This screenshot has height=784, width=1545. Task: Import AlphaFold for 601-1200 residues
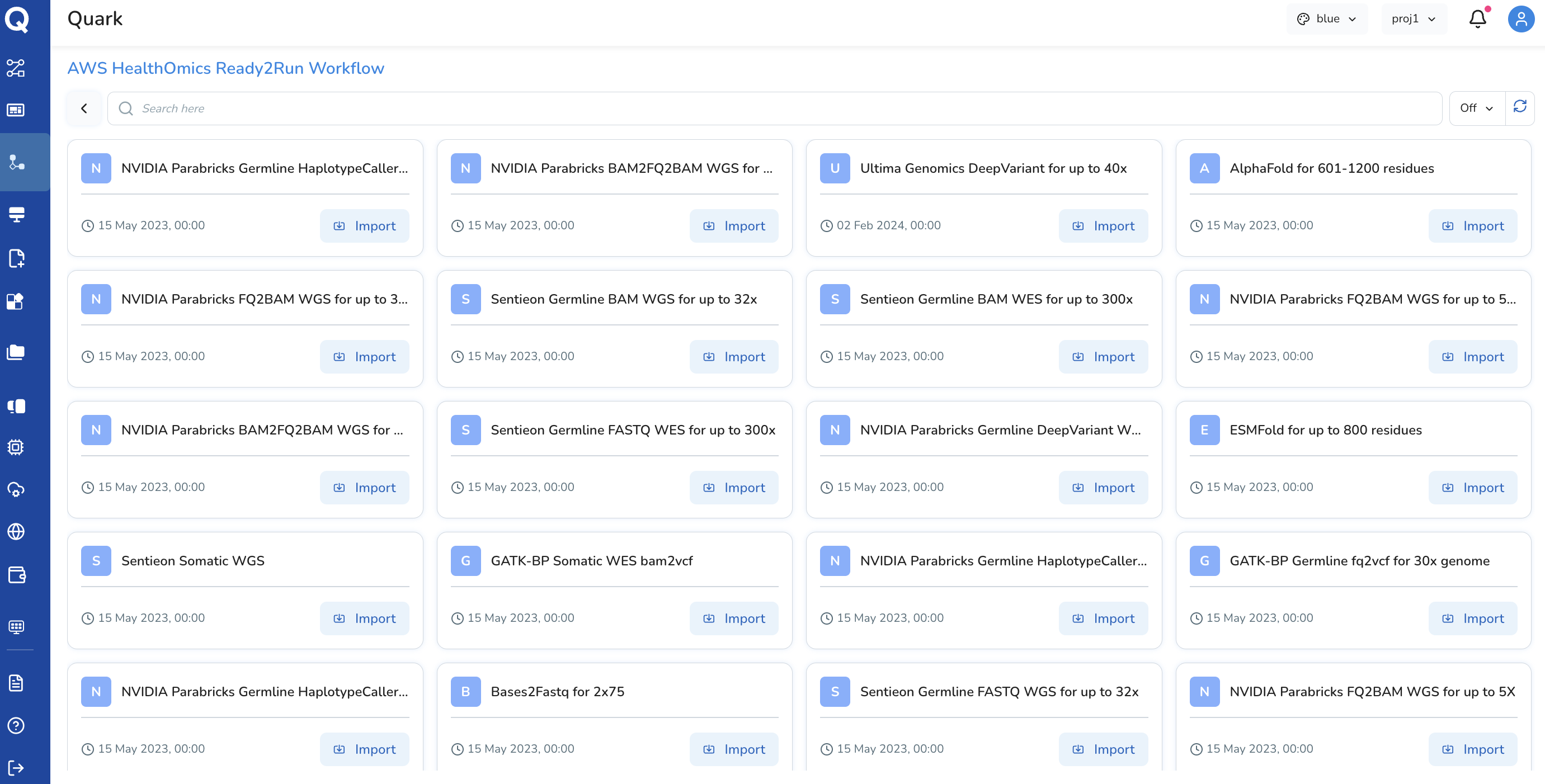[x=1472, y=226]
